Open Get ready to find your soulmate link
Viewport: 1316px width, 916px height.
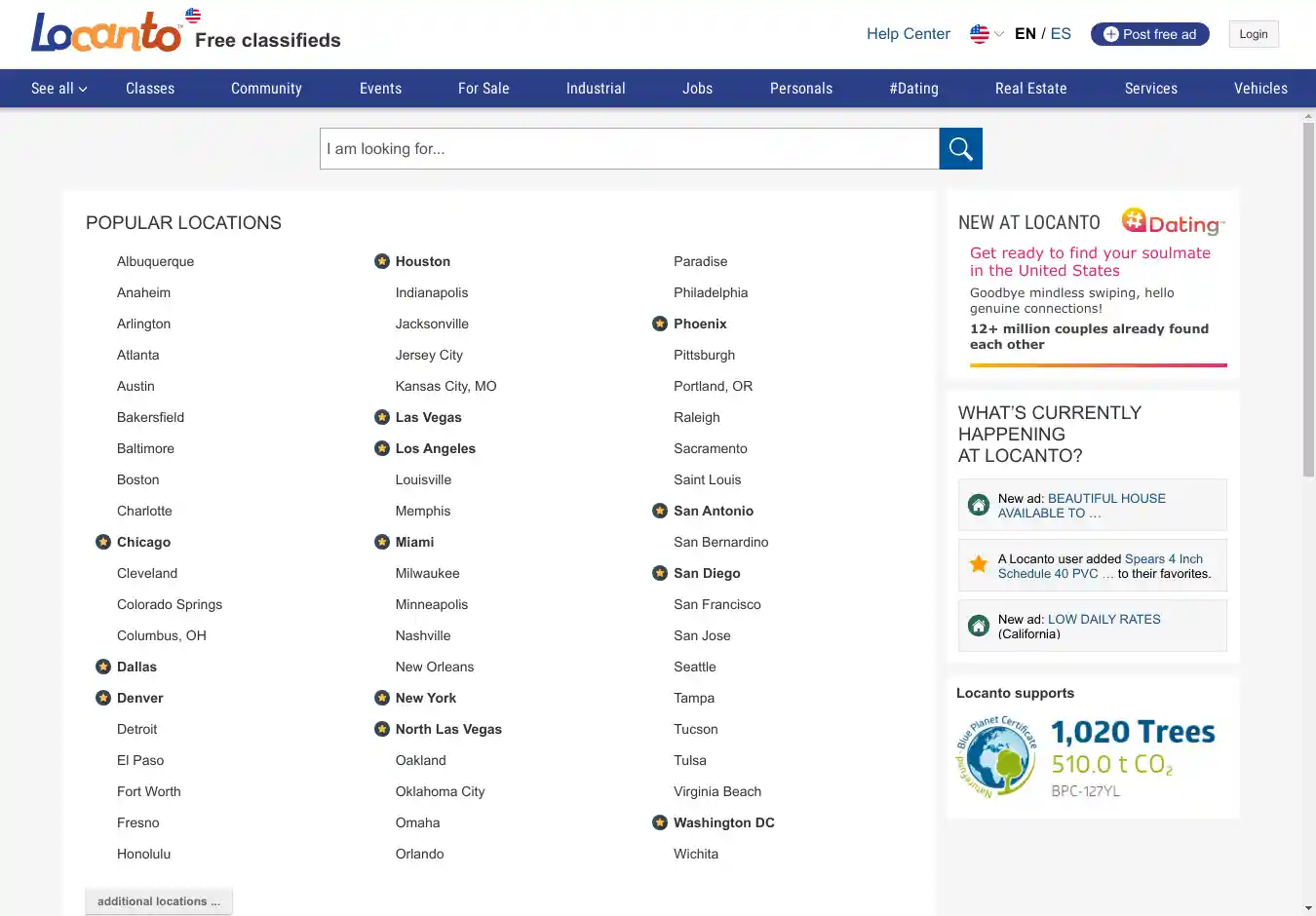tap(1090, 262)
